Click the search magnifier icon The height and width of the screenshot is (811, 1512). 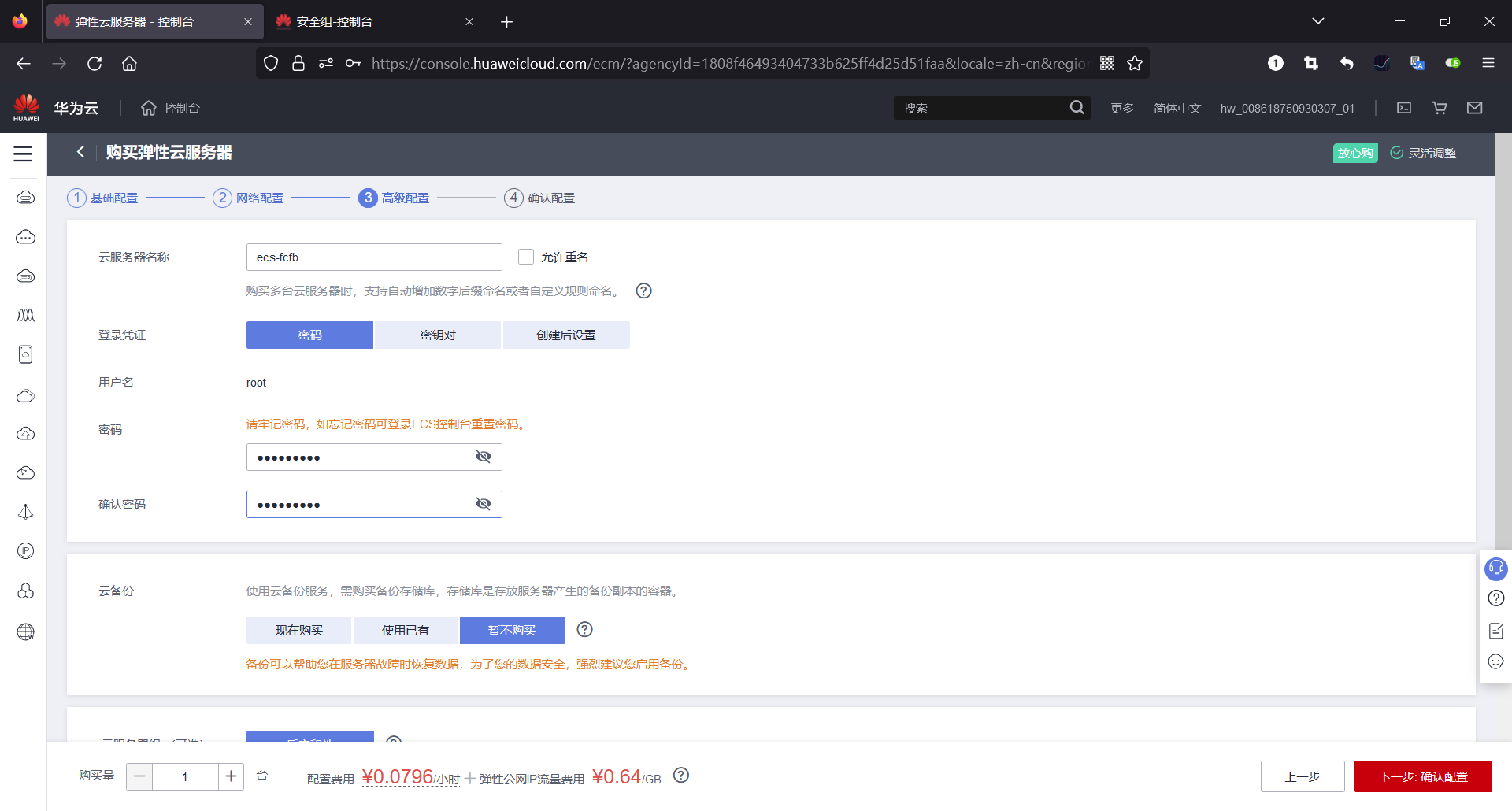coord(1077,107)
